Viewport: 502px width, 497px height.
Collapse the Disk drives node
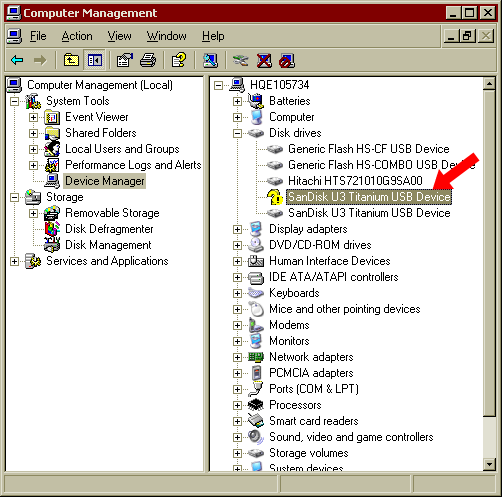point(237,133)
